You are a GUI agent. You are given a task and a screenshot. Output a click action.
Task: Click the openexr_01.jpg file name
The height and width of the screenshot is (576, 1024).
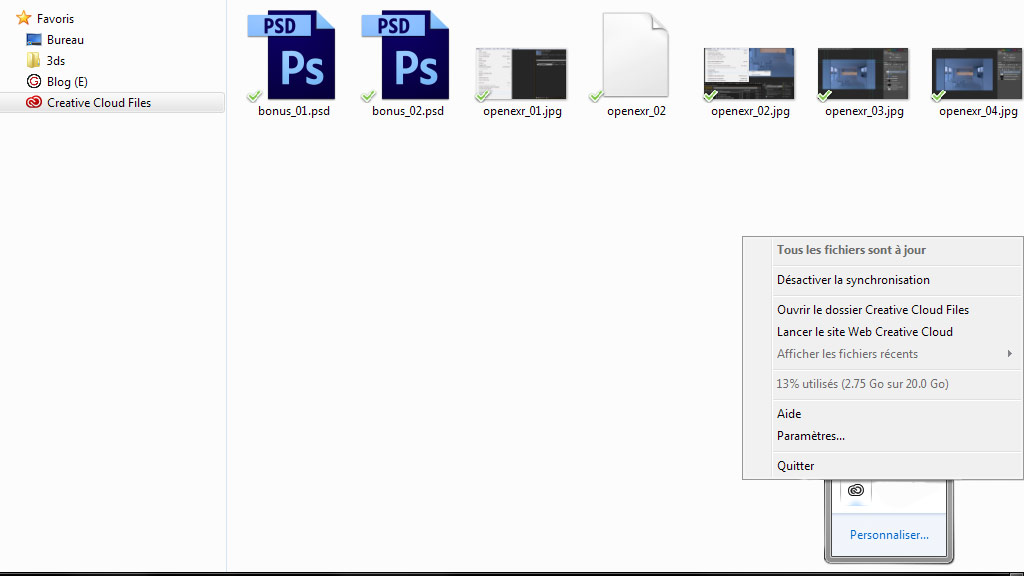click(522, 111)
